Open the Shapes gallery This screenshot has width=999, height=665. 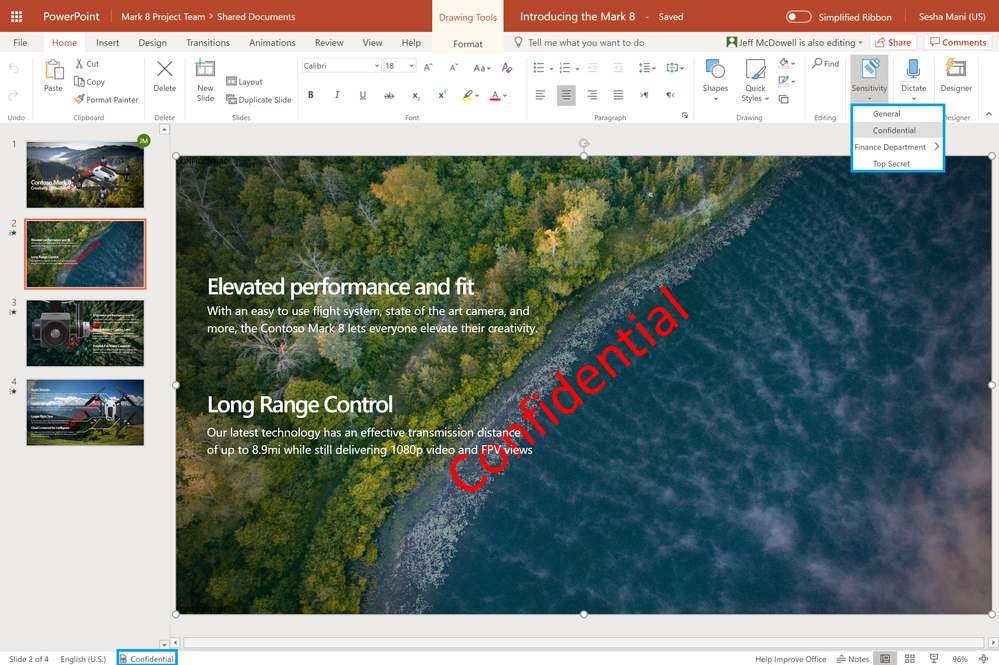[x=715, y=77]
